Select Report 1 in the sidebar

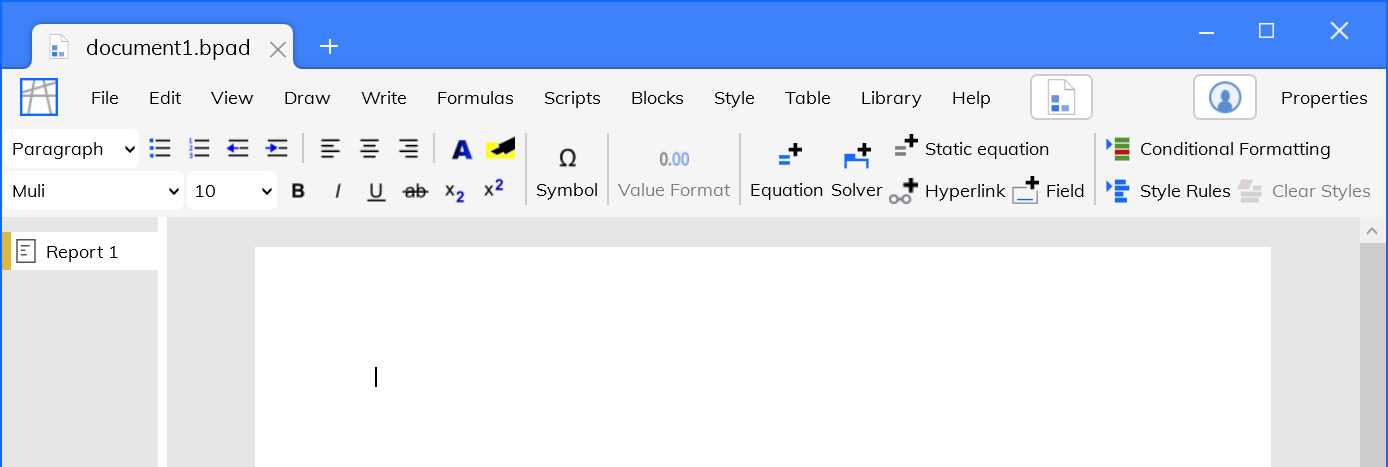tap(80, 251)
